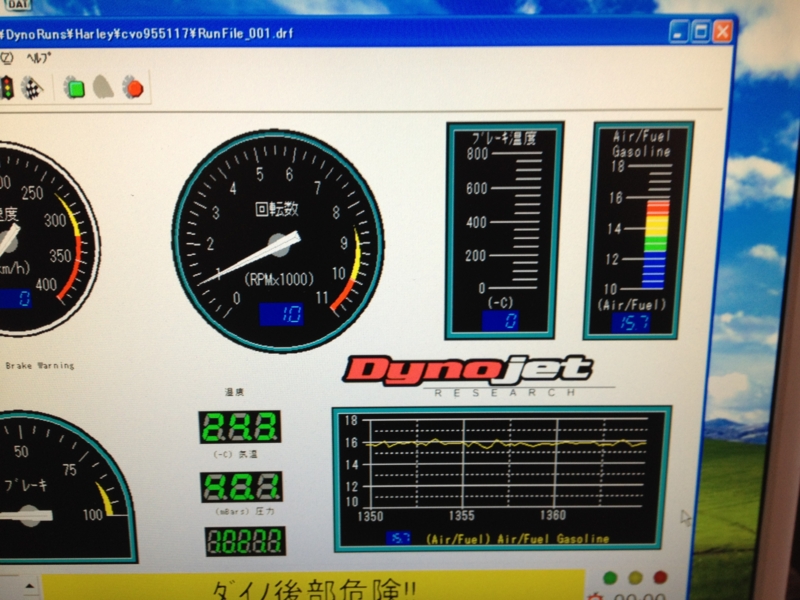The width and height of the screenshot is (800, 600).
Task: Click the traffic light toolbar icon
Action: pyautogui.click(x=7, y=88)
